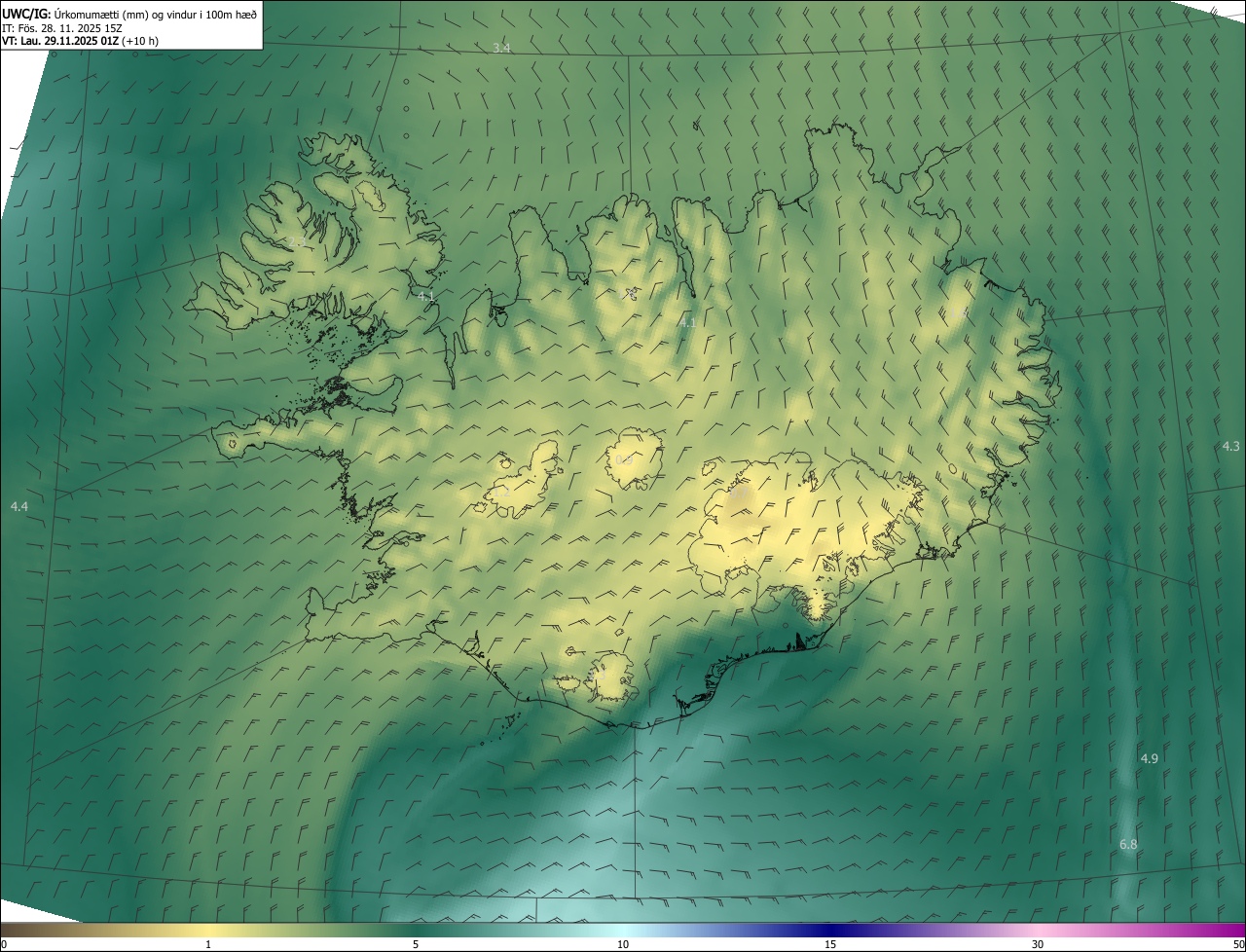
Task: Click the pink color scale section above 30
Action: 1038,930
